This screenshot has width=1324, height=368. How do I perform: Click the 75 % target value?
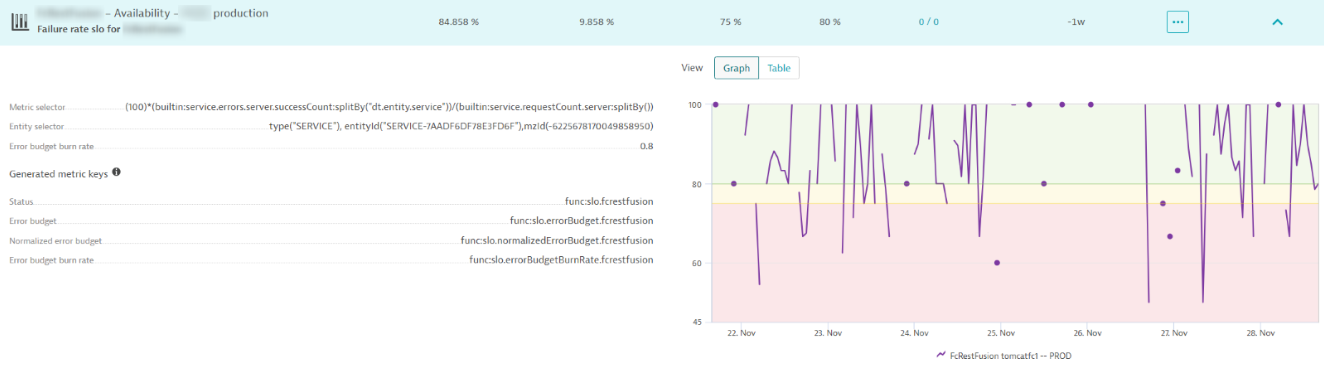tap(731, 22)
